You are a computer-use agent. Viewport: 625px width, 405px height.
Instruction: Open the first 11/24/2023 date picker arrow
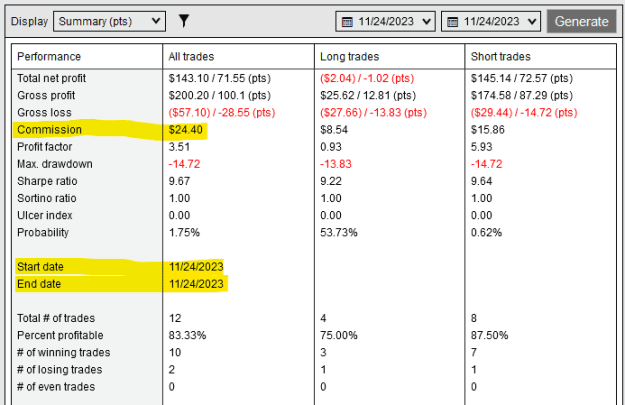tap(426, 22)
